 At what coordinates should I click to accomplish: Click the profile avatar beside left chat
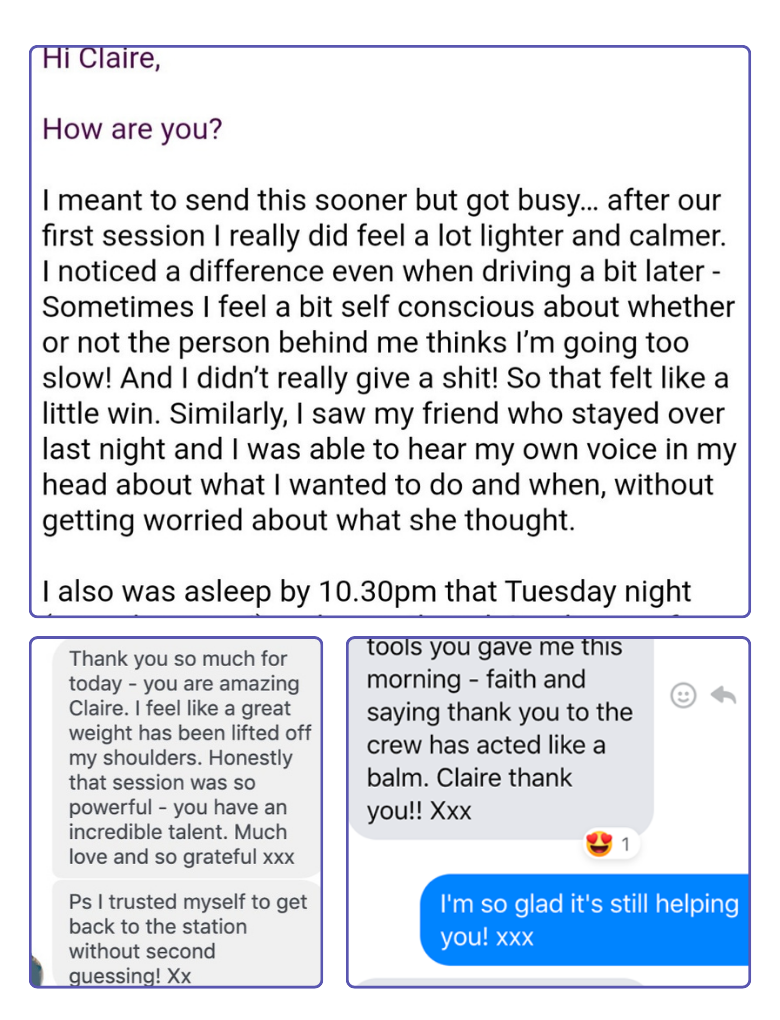pos(37,971)
